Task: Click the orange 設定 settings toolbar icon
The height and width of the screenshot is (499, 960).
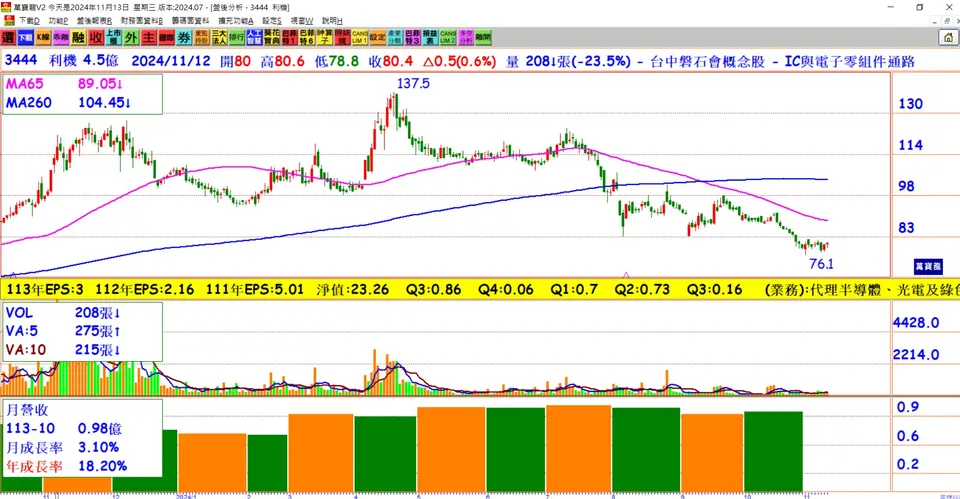Action: [378, 37]
